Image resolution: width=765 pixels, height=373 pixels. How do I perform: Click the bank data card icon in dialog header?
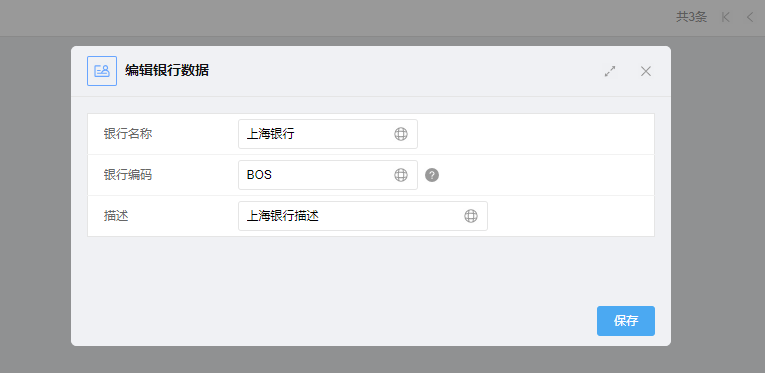click(102, 71)
